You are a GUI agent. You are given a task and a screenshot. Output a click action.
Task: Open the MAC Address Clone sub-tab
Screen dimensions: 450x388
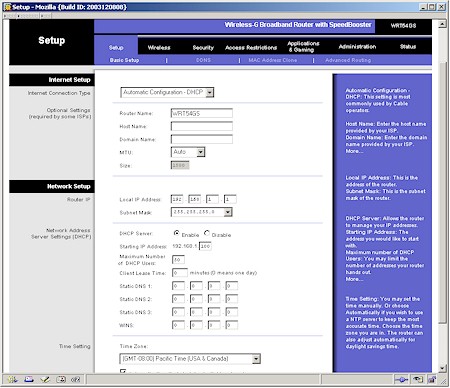[273, 60]
